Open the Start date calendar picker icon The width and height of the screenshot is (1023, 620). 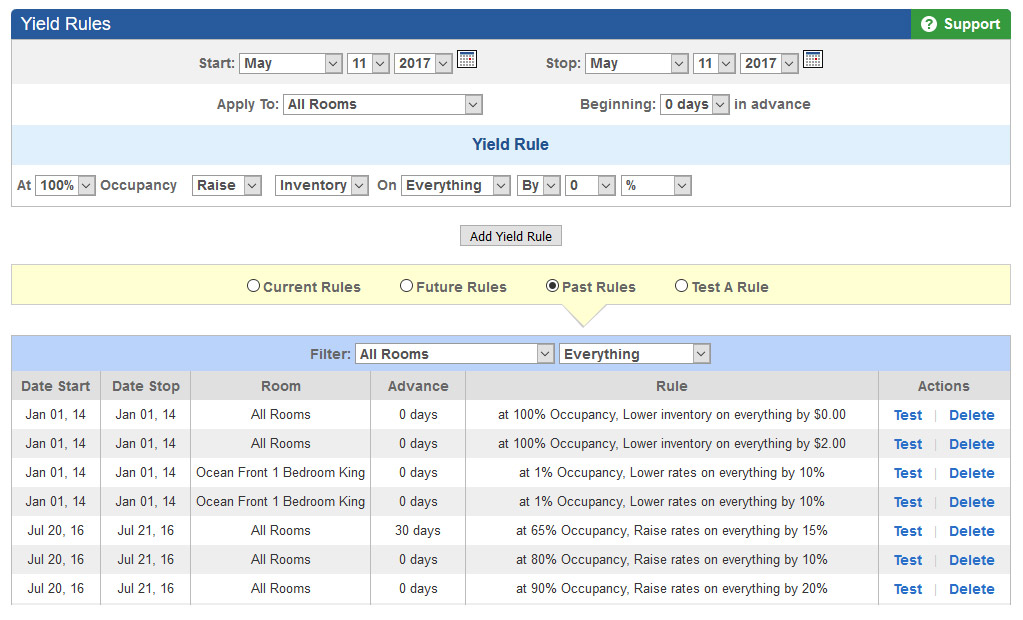[x=467, y=59]
